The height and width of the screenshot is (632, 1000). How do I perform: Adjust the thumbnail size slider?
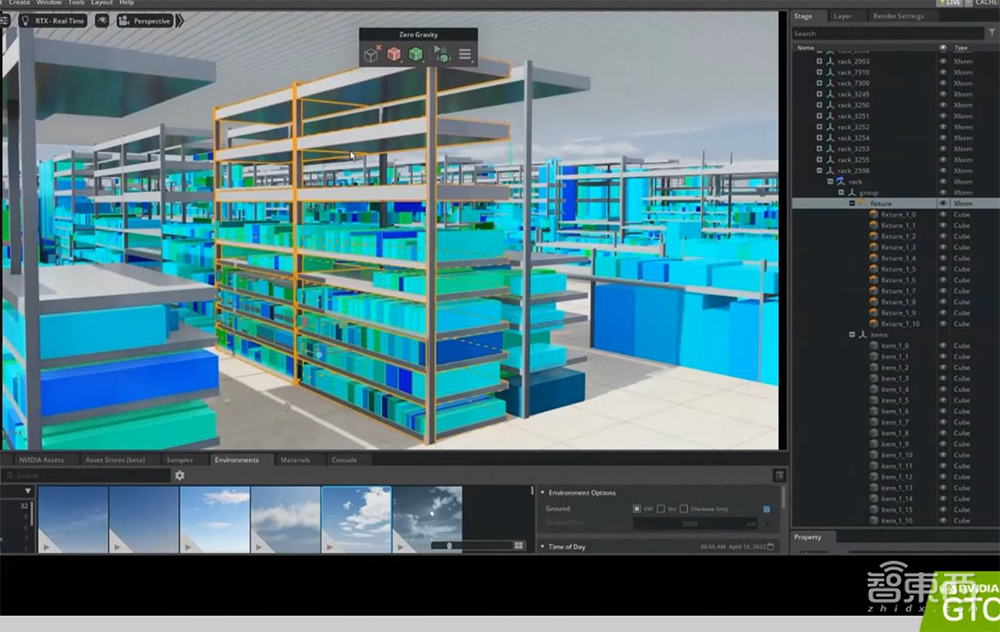(x=449, y=546)
